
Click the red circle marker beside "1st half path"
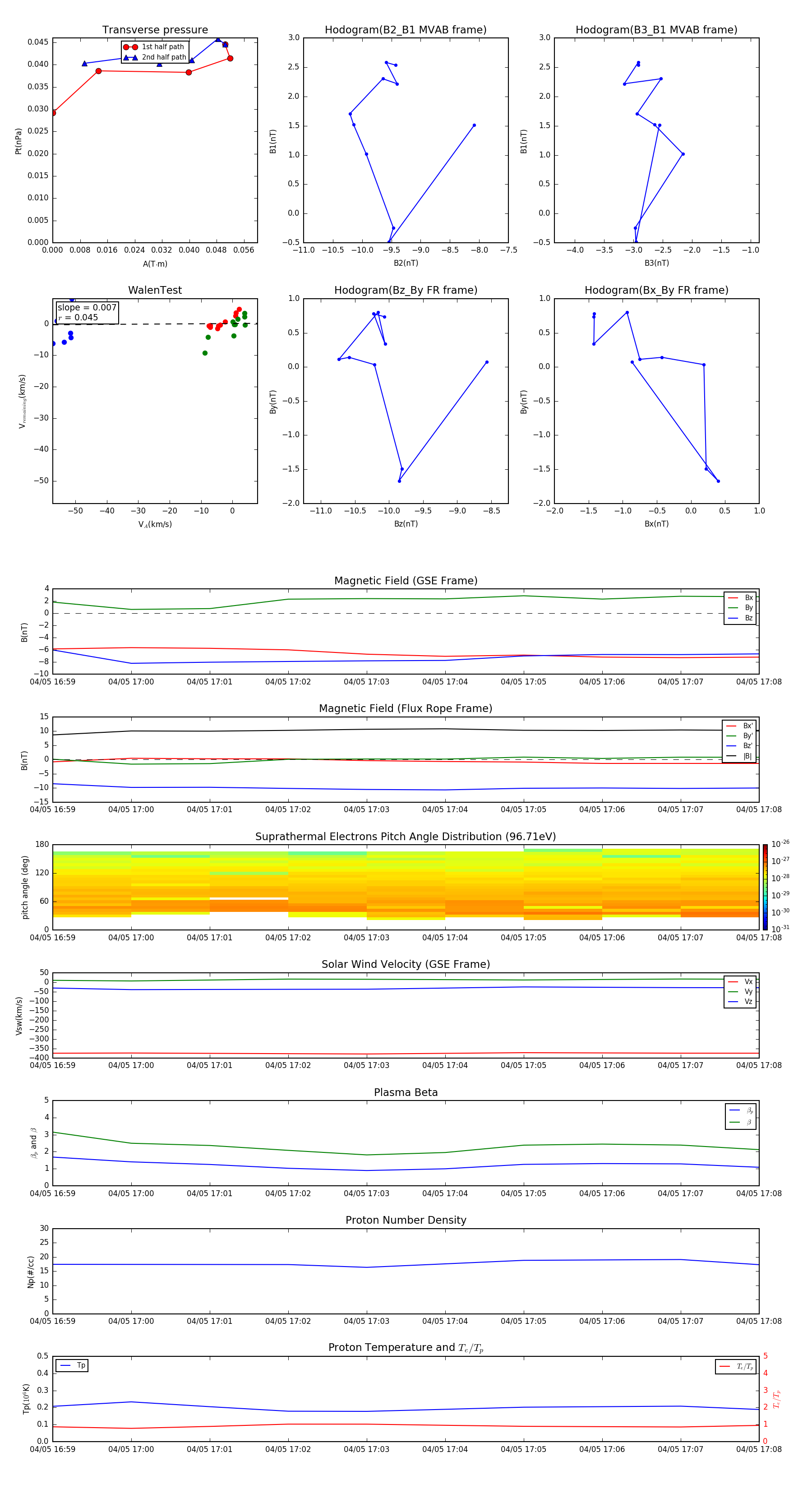(x=130, y=47)
